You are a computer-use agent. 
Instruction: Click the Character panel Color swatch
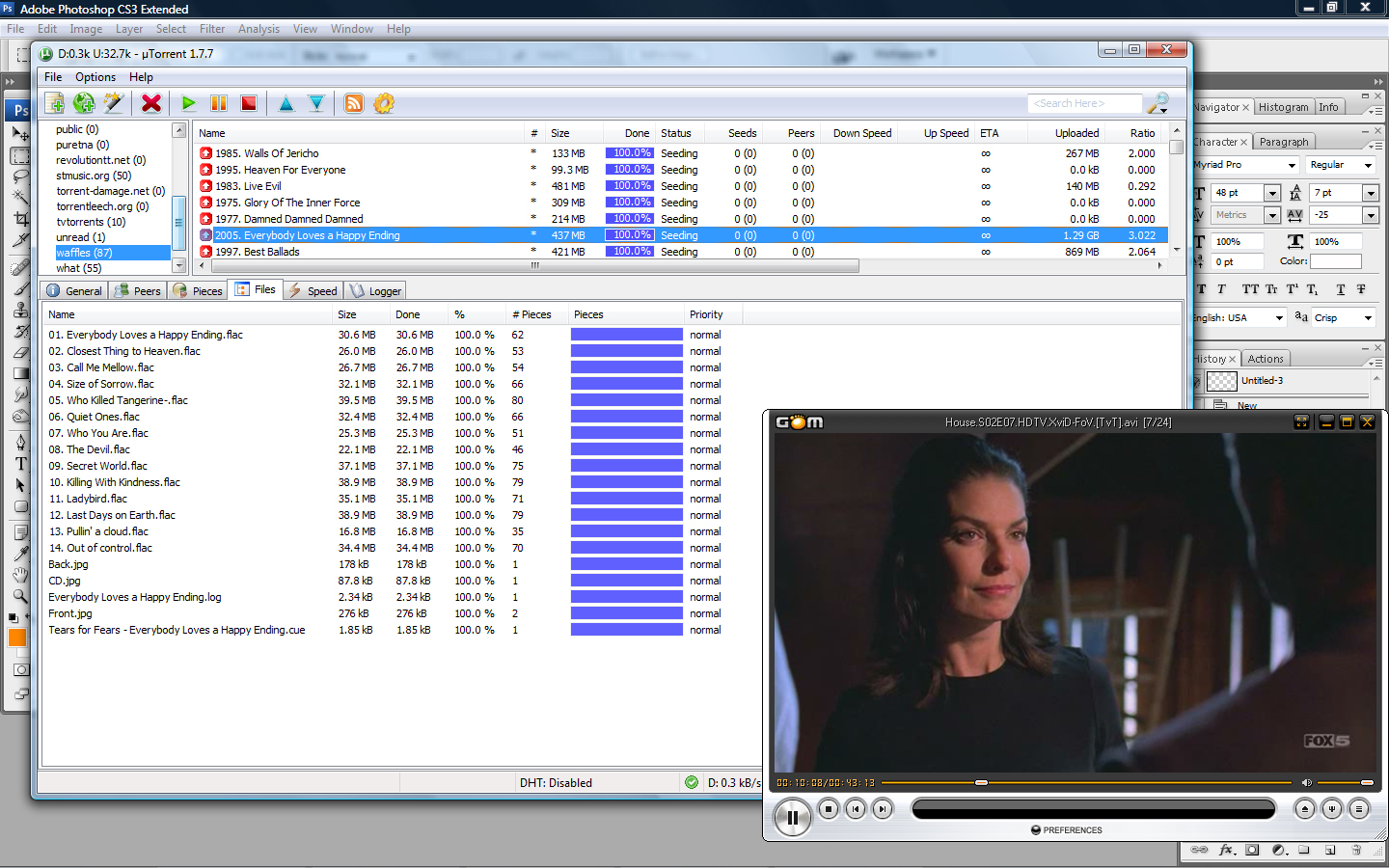(1336, 261)
